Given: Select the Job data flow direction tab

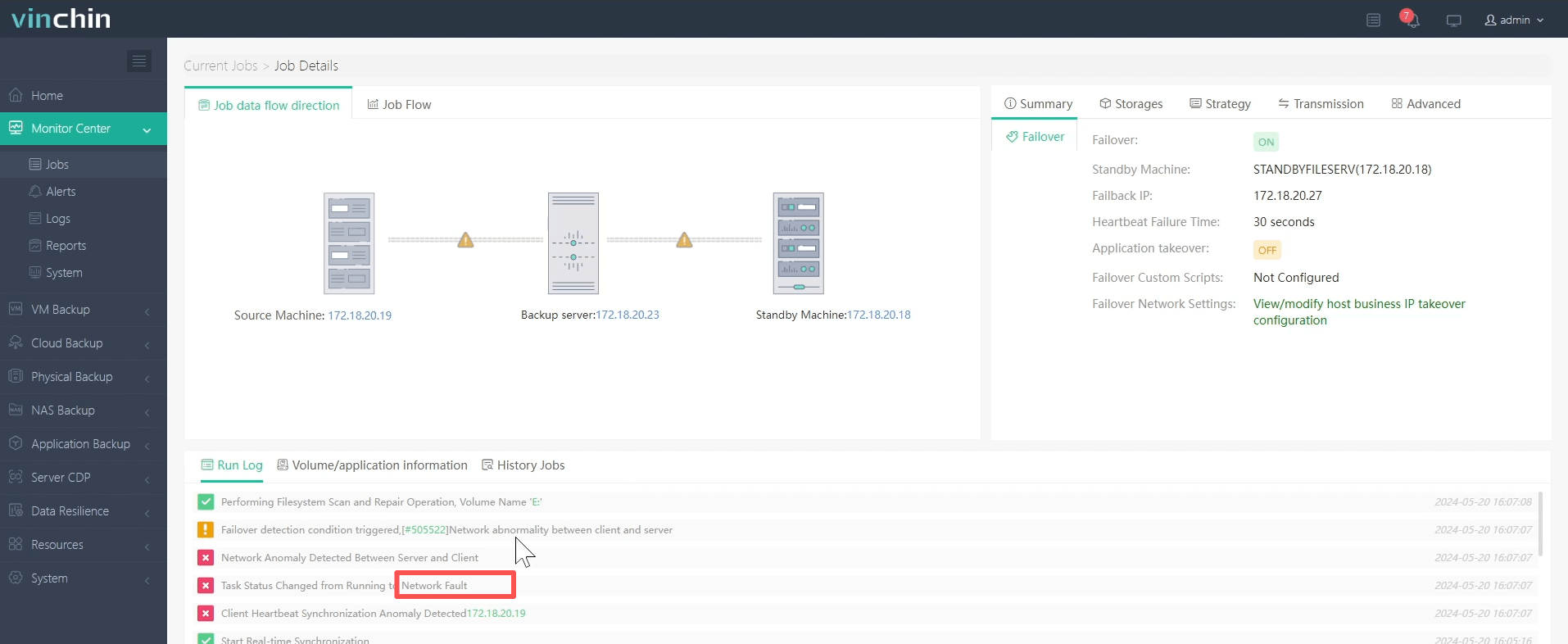Looking at the screenshot, I should tap(269, 105).
